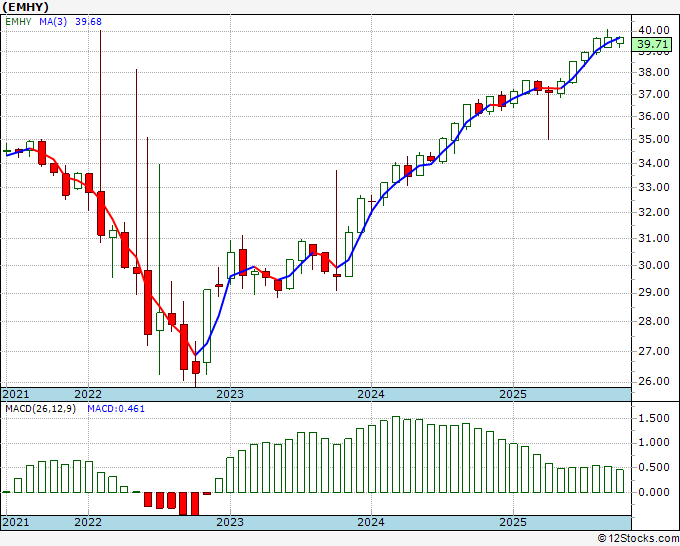680x546 pixels.
Task: Click the 40.00 price axis label
Action: (654, 30)
